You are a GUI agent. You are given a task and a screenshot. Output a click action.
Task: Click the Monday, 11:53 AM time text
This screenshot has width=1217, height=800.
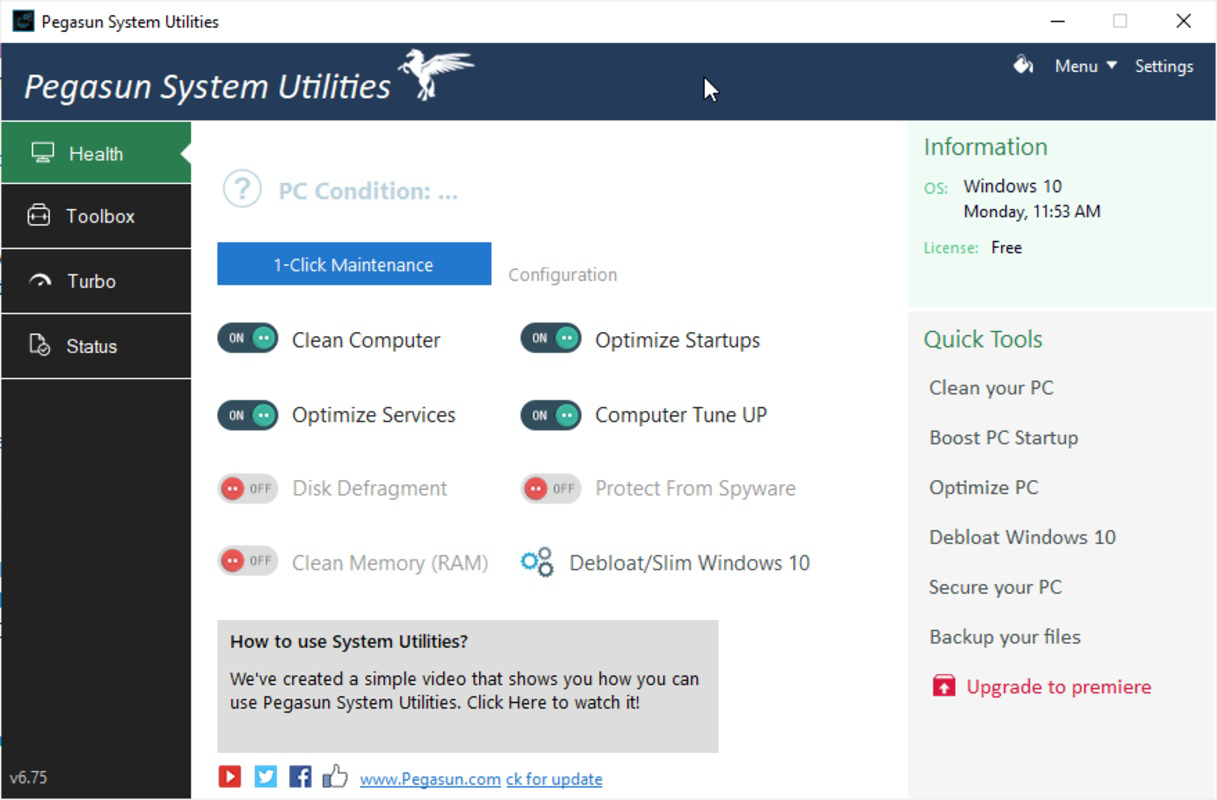pos(1031,212)
